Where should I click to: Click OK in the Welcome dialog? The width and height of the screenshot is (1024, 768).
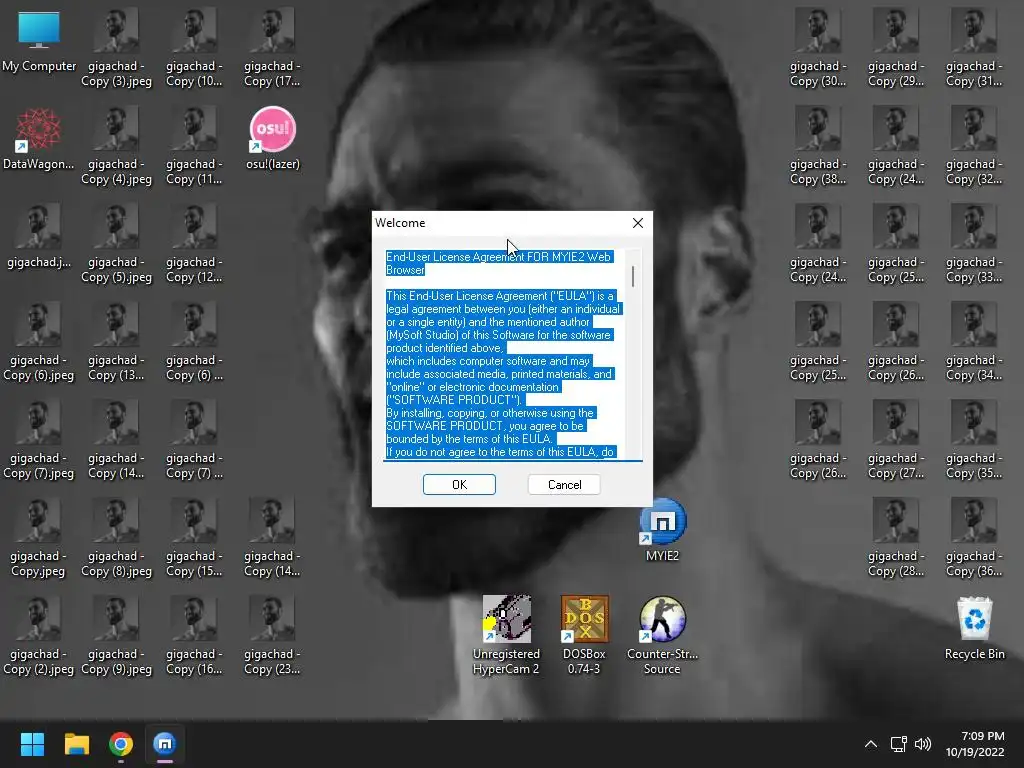459,485
